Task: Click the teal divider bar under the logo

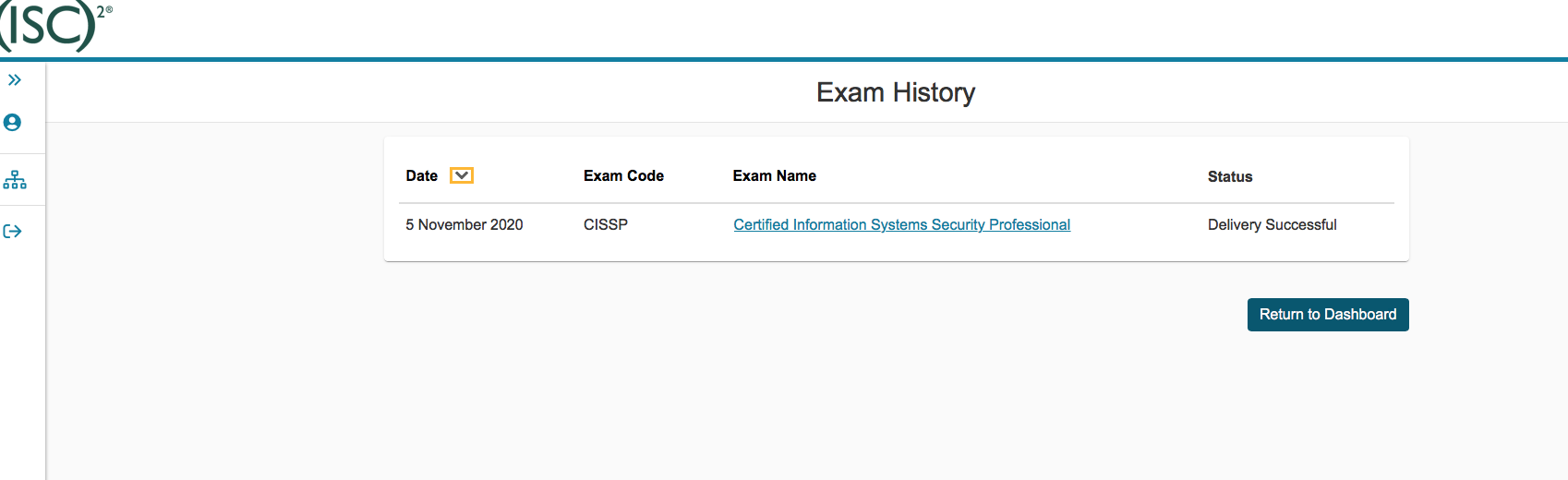Action: tap(784, 60)
